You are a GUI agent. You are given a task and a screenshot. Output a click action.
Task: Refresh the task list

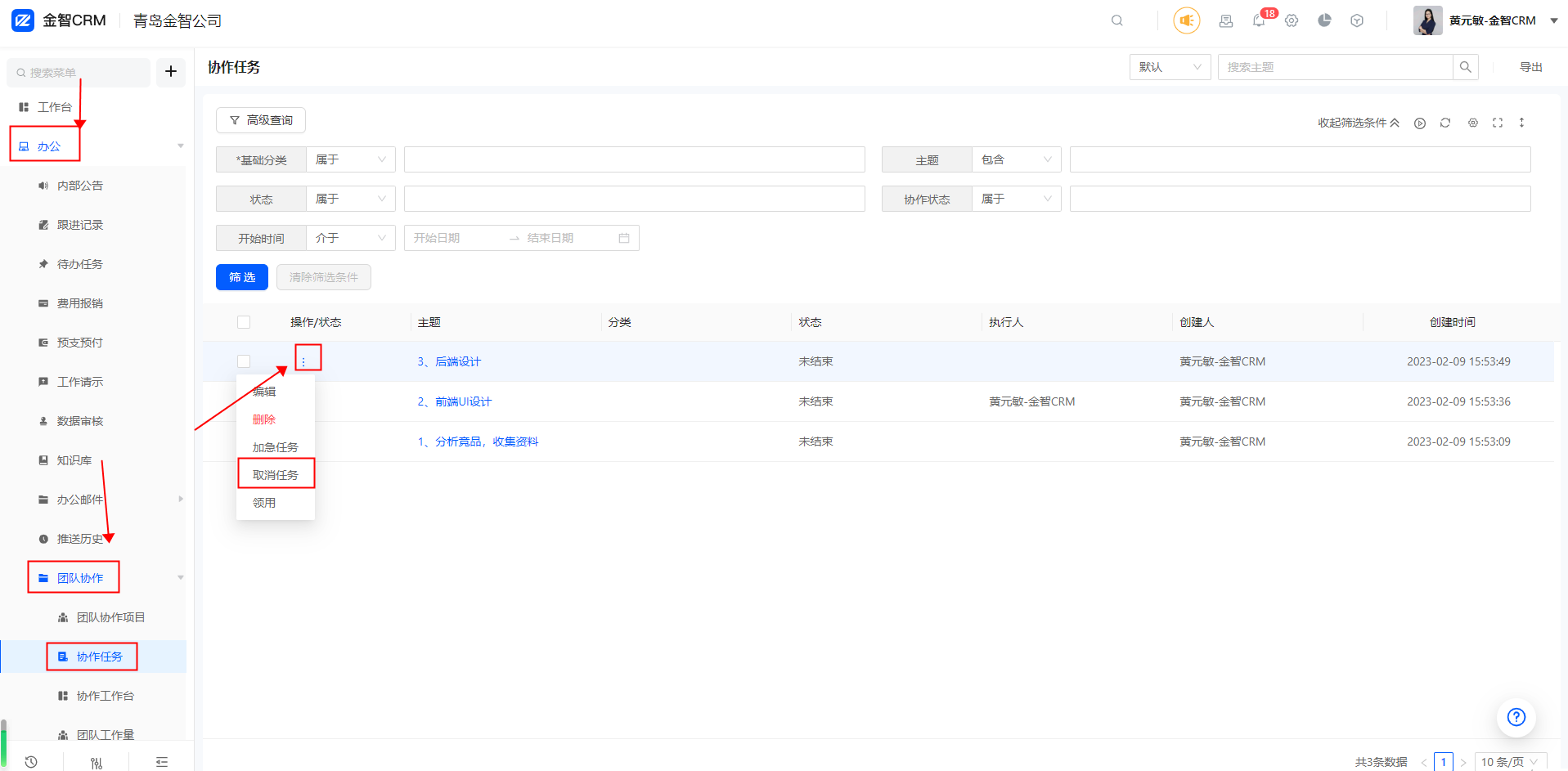click(1445, 123)
